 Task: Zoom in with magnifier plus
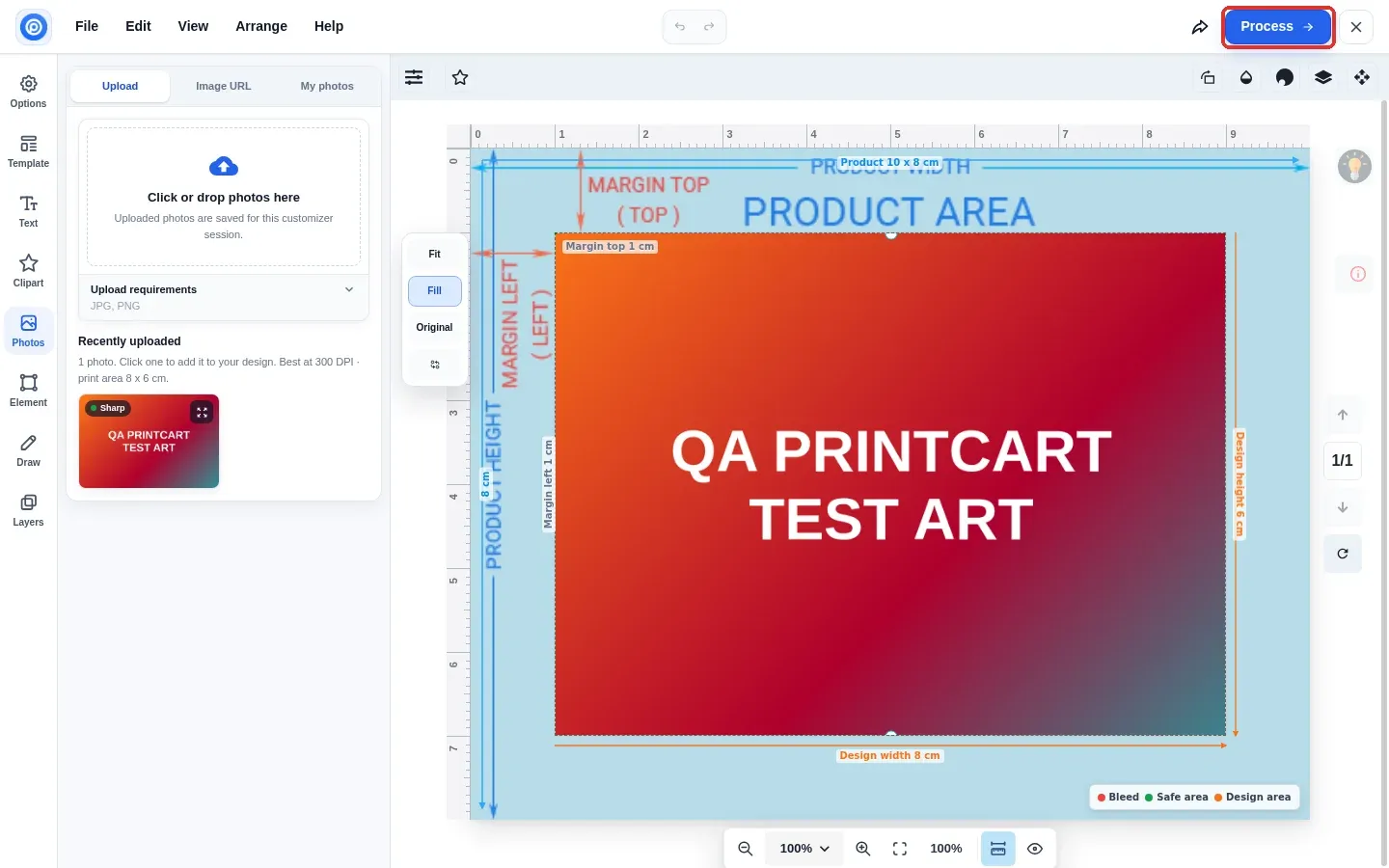(863, 849)
